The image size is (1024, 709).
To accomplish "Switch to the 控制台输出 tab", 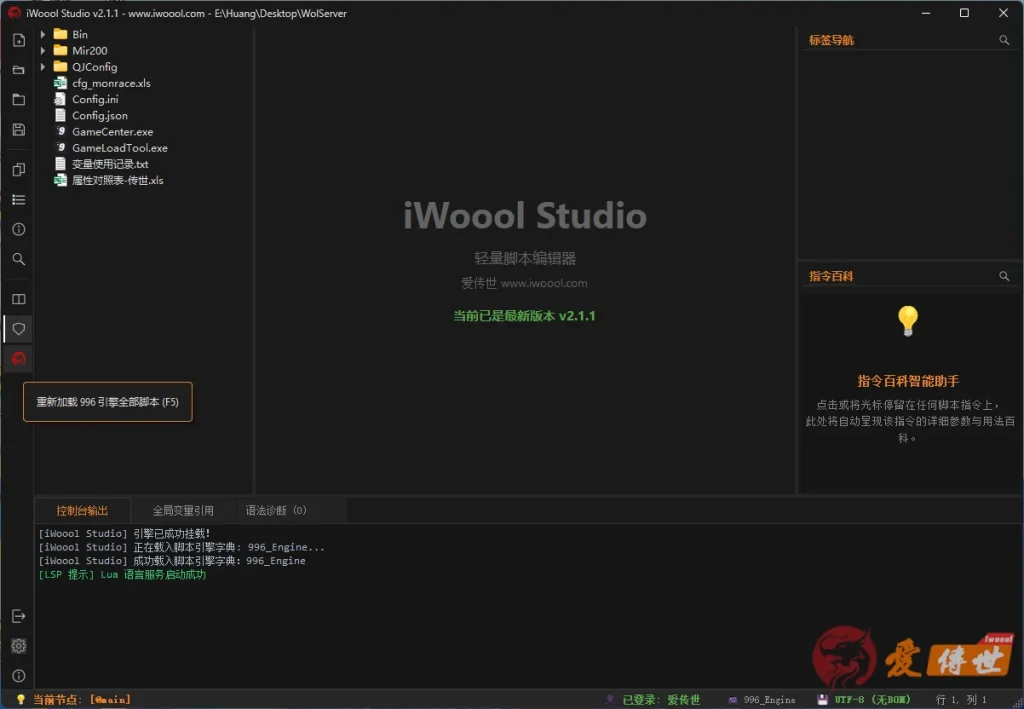I will pos(82,511).
